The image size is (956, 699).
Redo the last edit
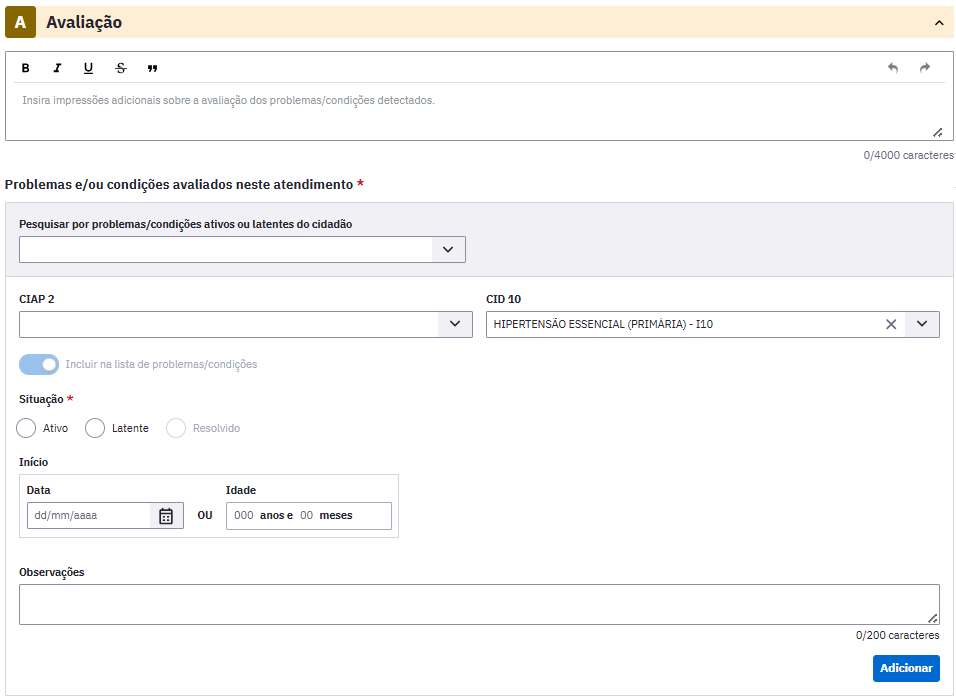pyautogui.click(x=925, y=68)
